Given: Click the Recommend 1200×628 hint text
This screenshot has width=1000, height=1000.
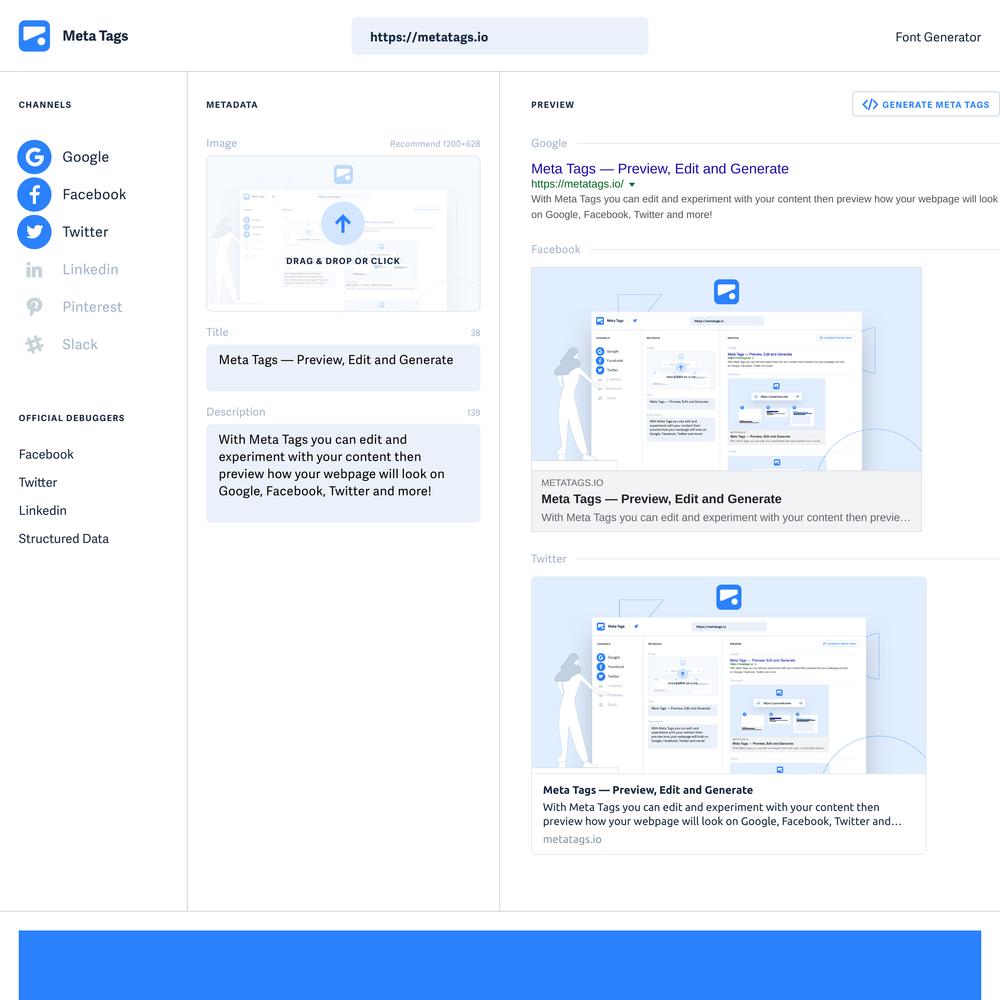Looking at the screenshot, I should pos(435,144).
